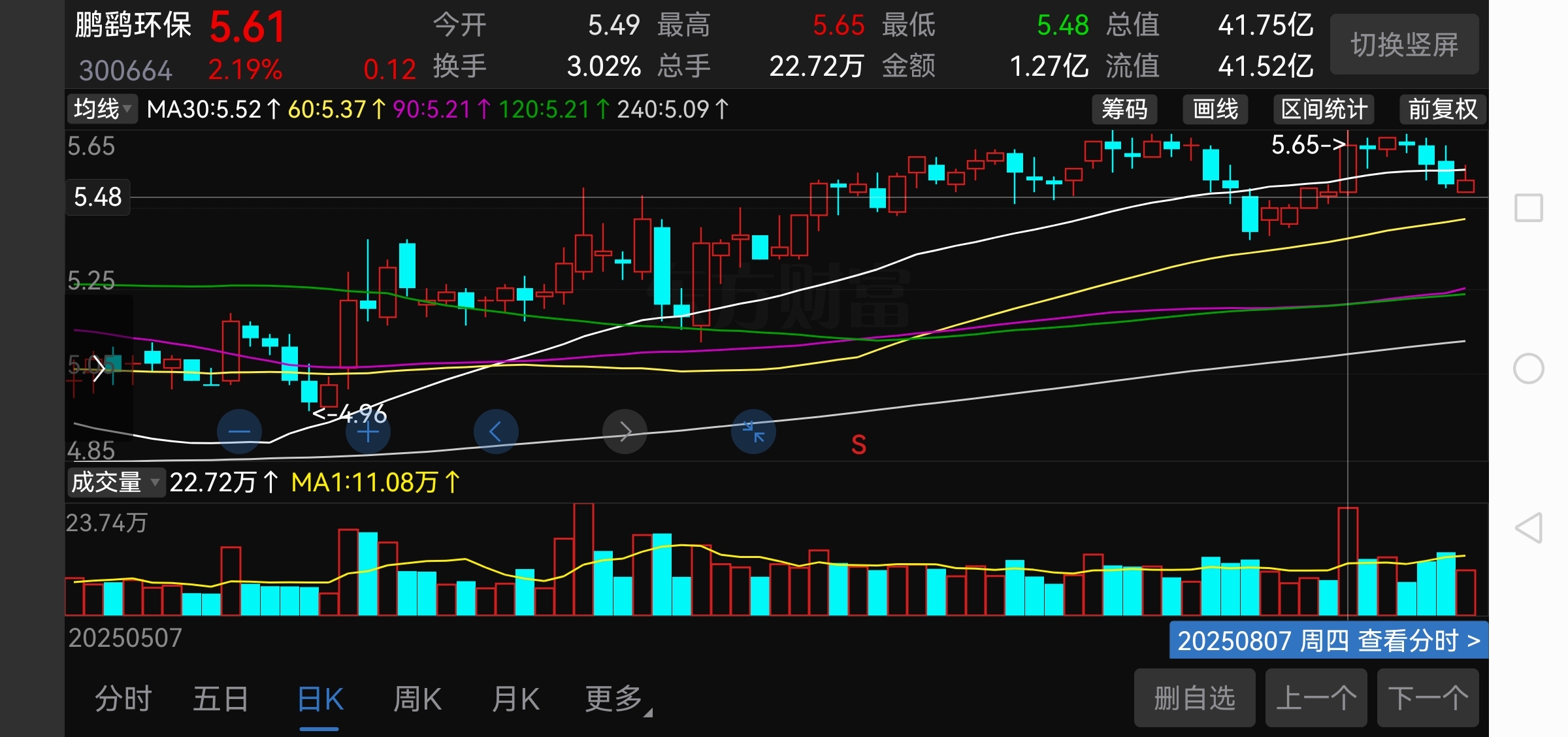
Task: Tap the stock code 300664
Action: (x=125, y=70)
